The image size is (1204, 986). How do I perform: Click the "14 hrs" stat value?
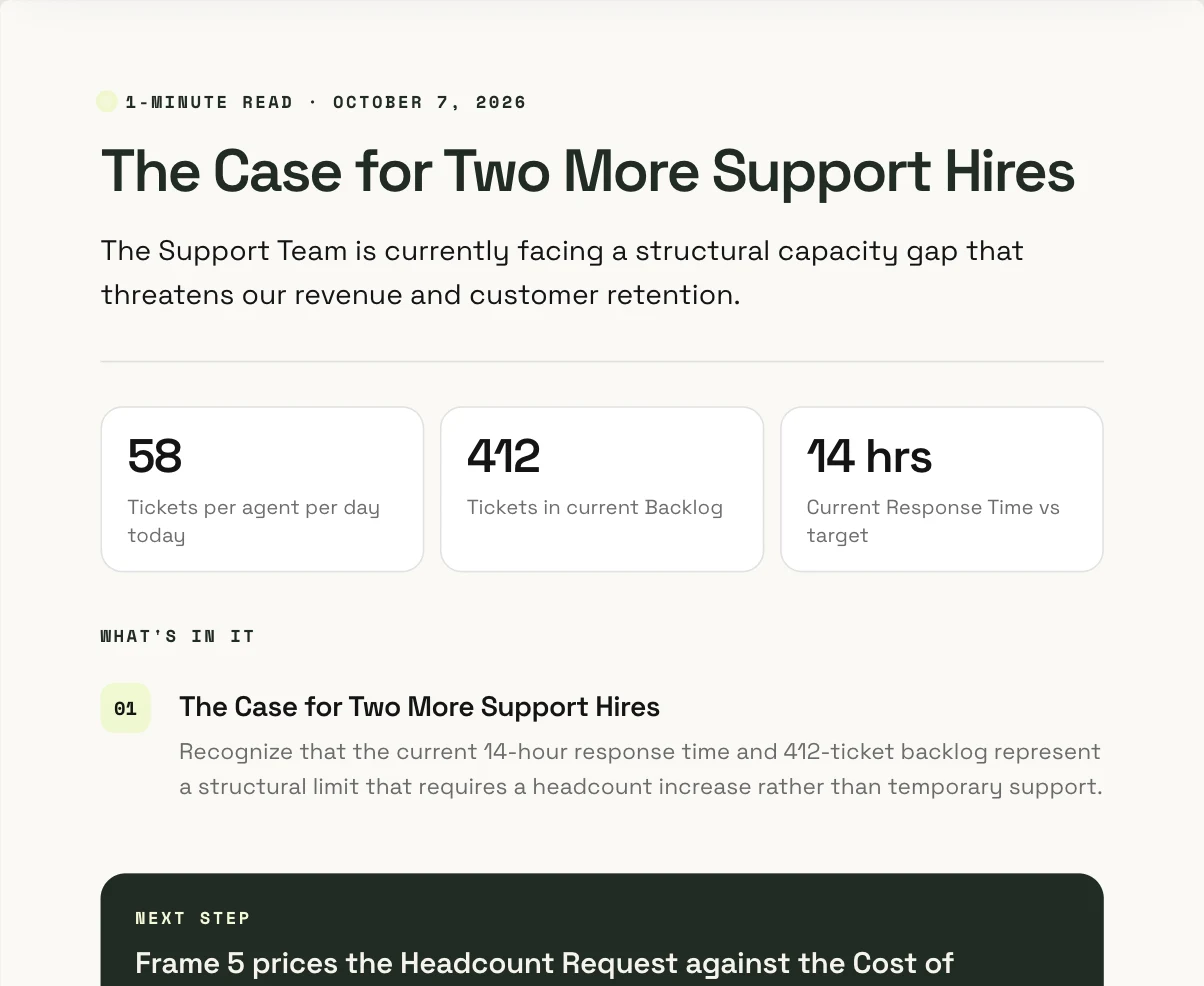[870, 456]
